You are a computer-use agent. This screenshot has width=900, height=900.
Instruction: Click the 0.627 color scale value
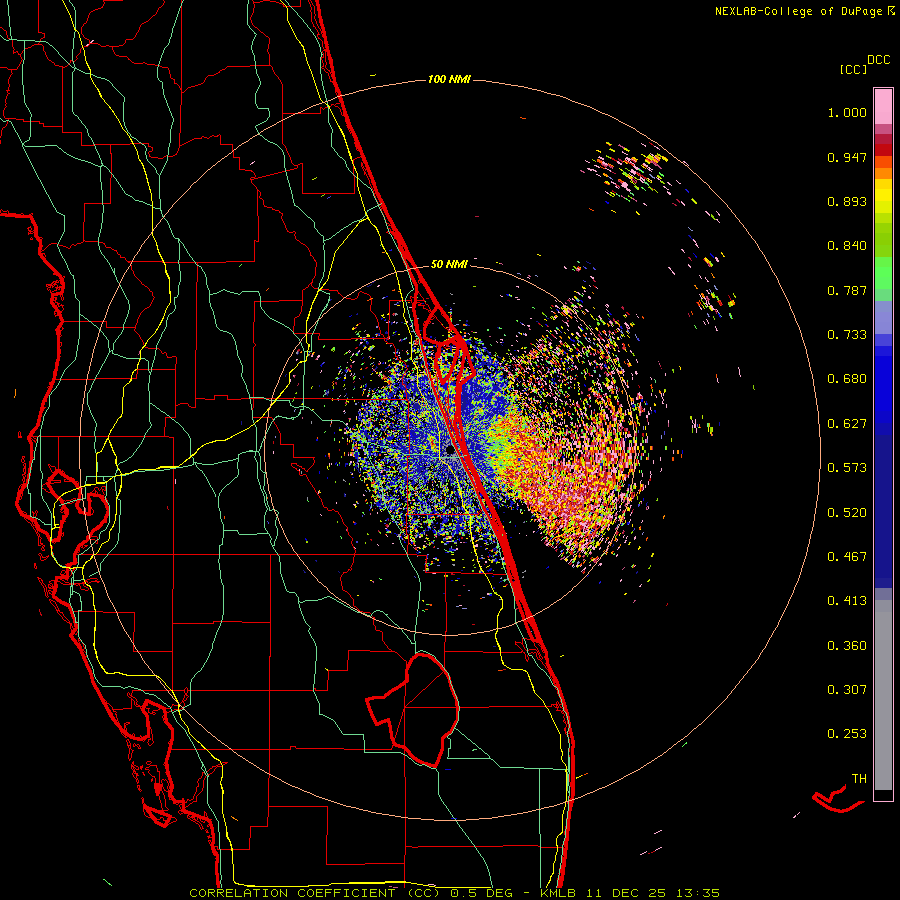(x=847, y=424)
